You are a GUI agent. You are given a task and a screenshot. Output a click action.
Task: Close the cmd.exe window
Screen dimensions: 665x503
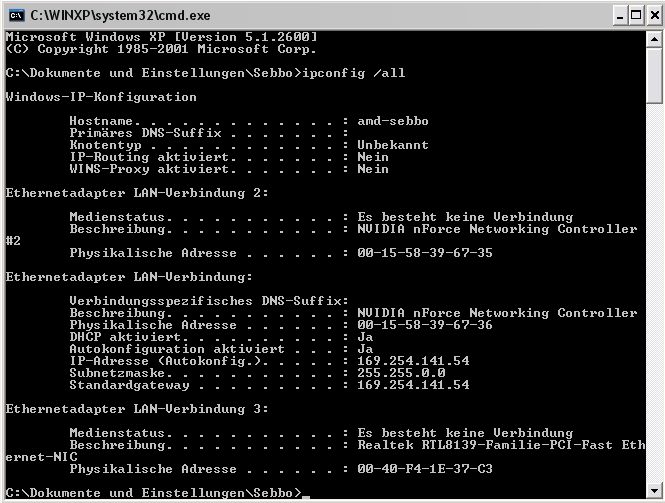tap(655, 16)
